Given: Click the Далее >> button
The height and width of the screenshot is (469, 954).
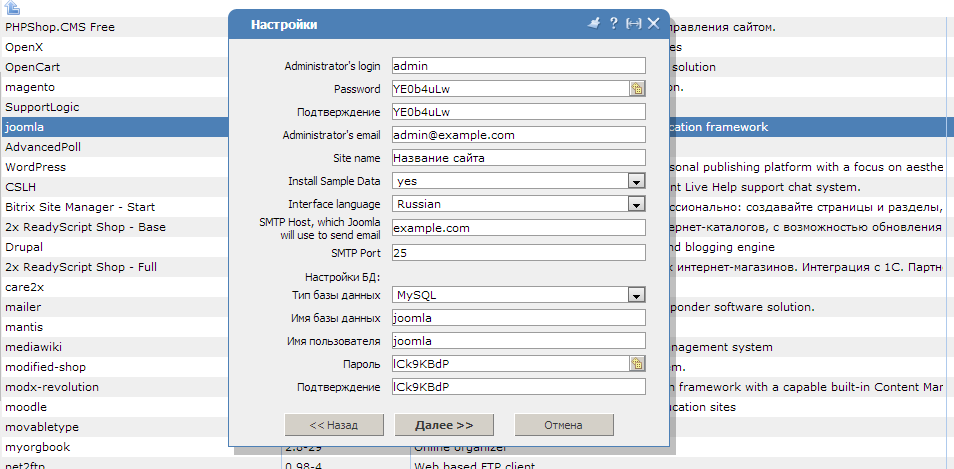Looking at the screenshot, I should tap(444, 425).
